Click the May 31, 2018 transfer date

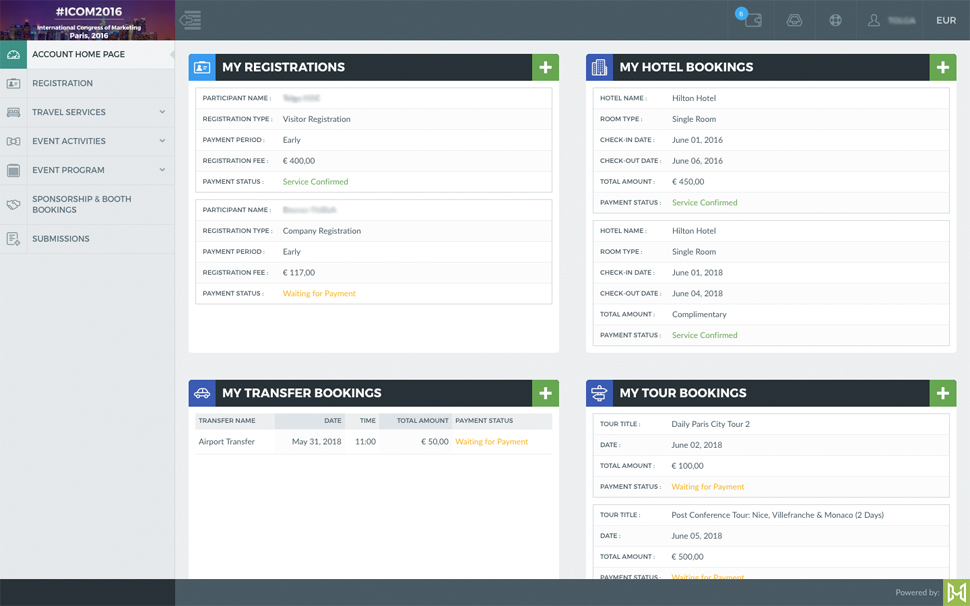click(317, 442)
